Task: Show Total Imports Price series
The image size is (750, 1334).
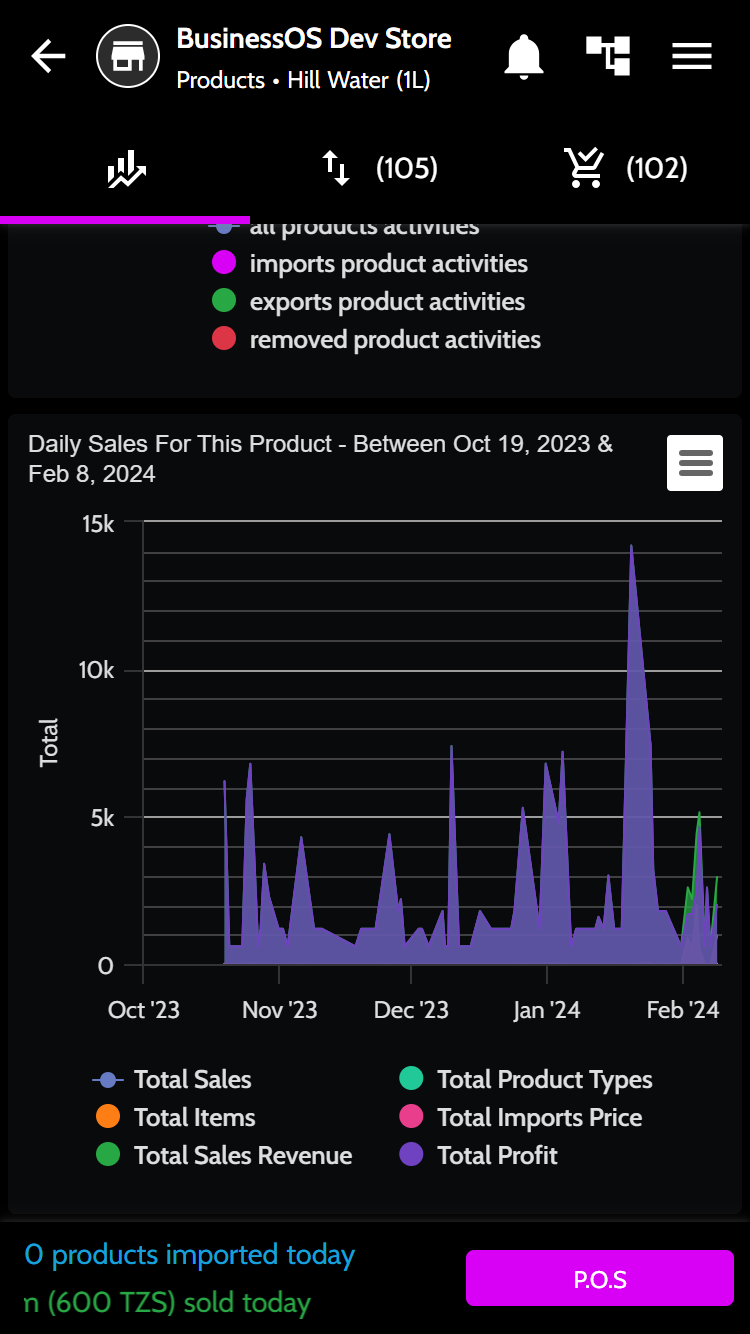Action: tap(538, 1118)
